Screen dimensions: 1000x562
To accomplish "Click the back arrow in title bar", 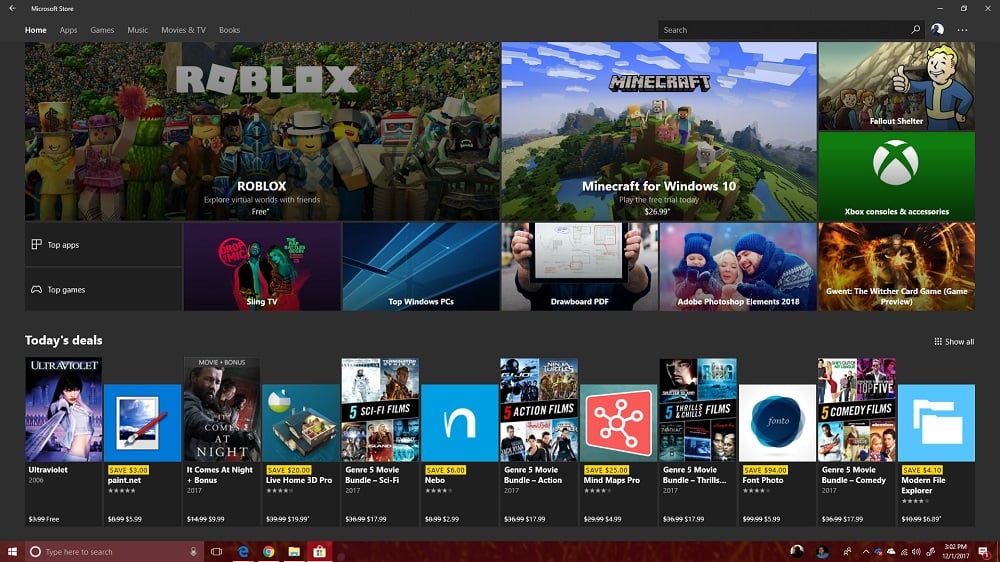I will [12, 8].
